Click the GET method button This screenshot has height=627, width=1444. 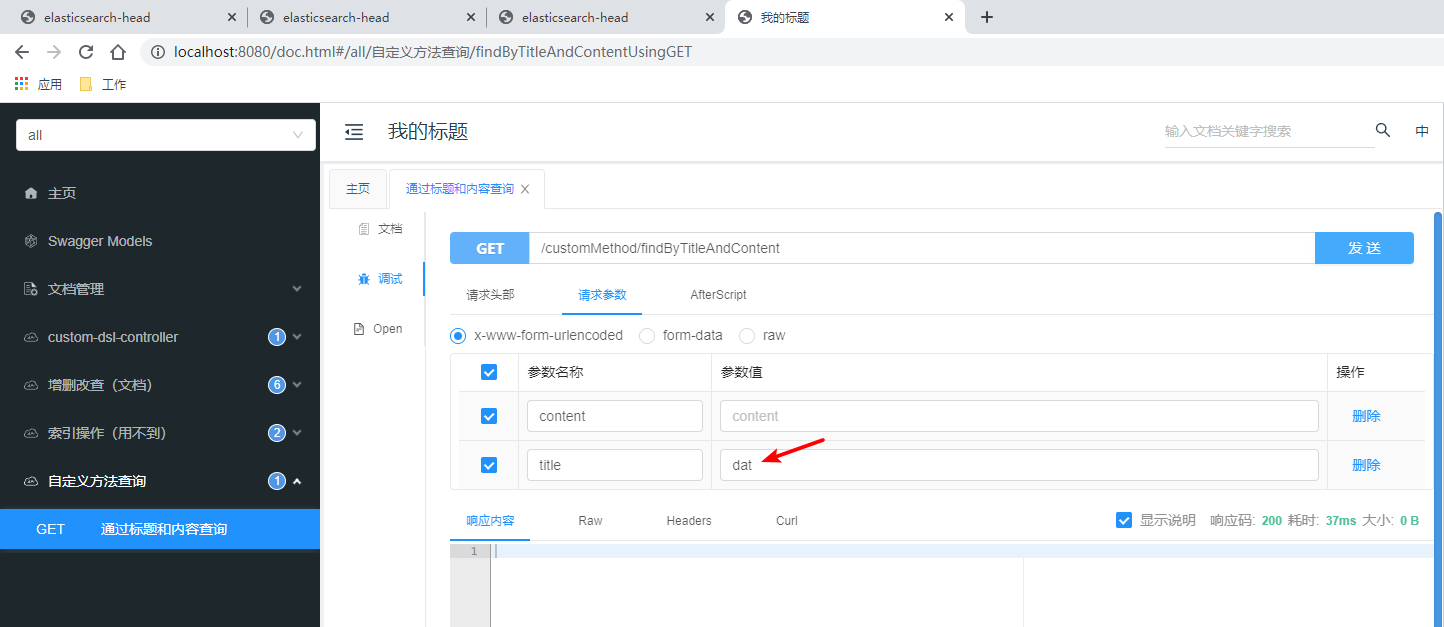(x=489, y=248)
